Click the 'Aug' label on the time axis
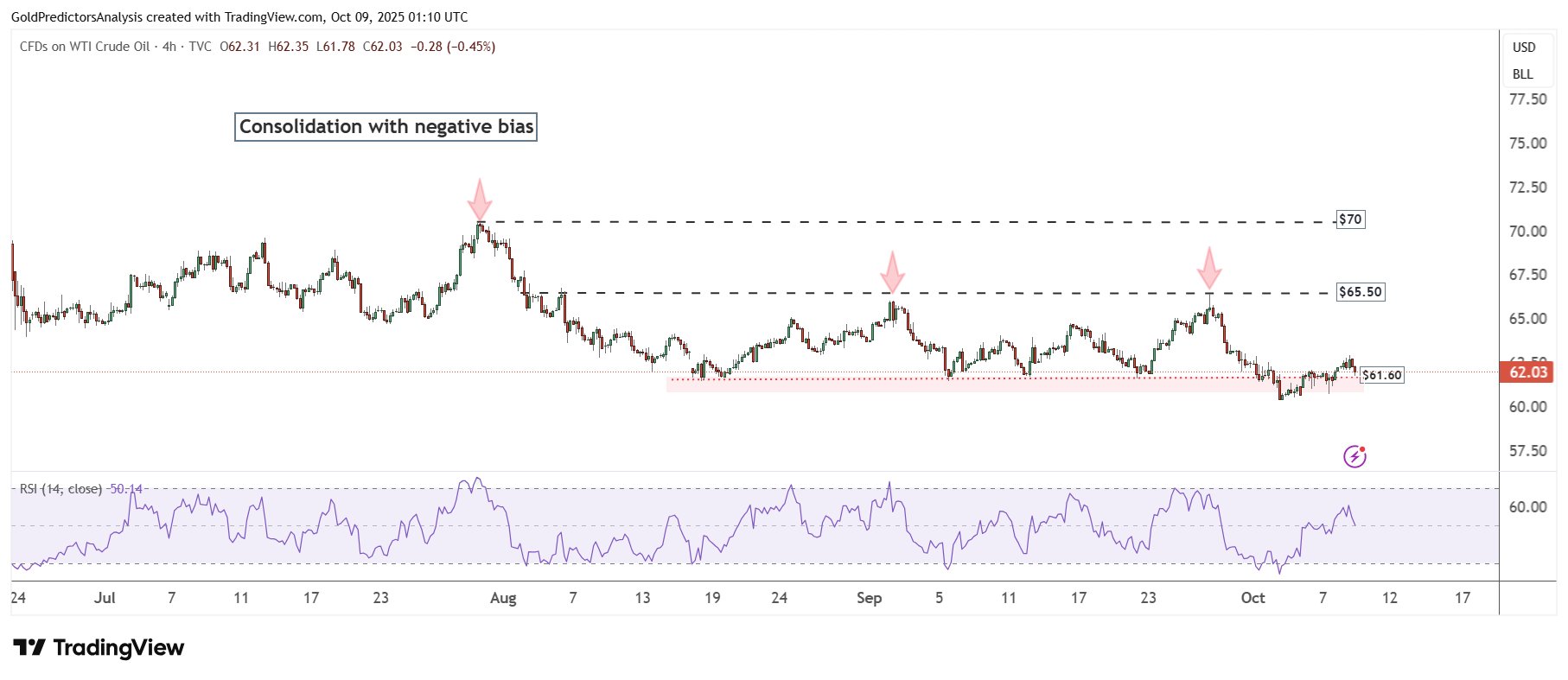The height and width of the screenshot is (680, 1568). click(502, 598)
